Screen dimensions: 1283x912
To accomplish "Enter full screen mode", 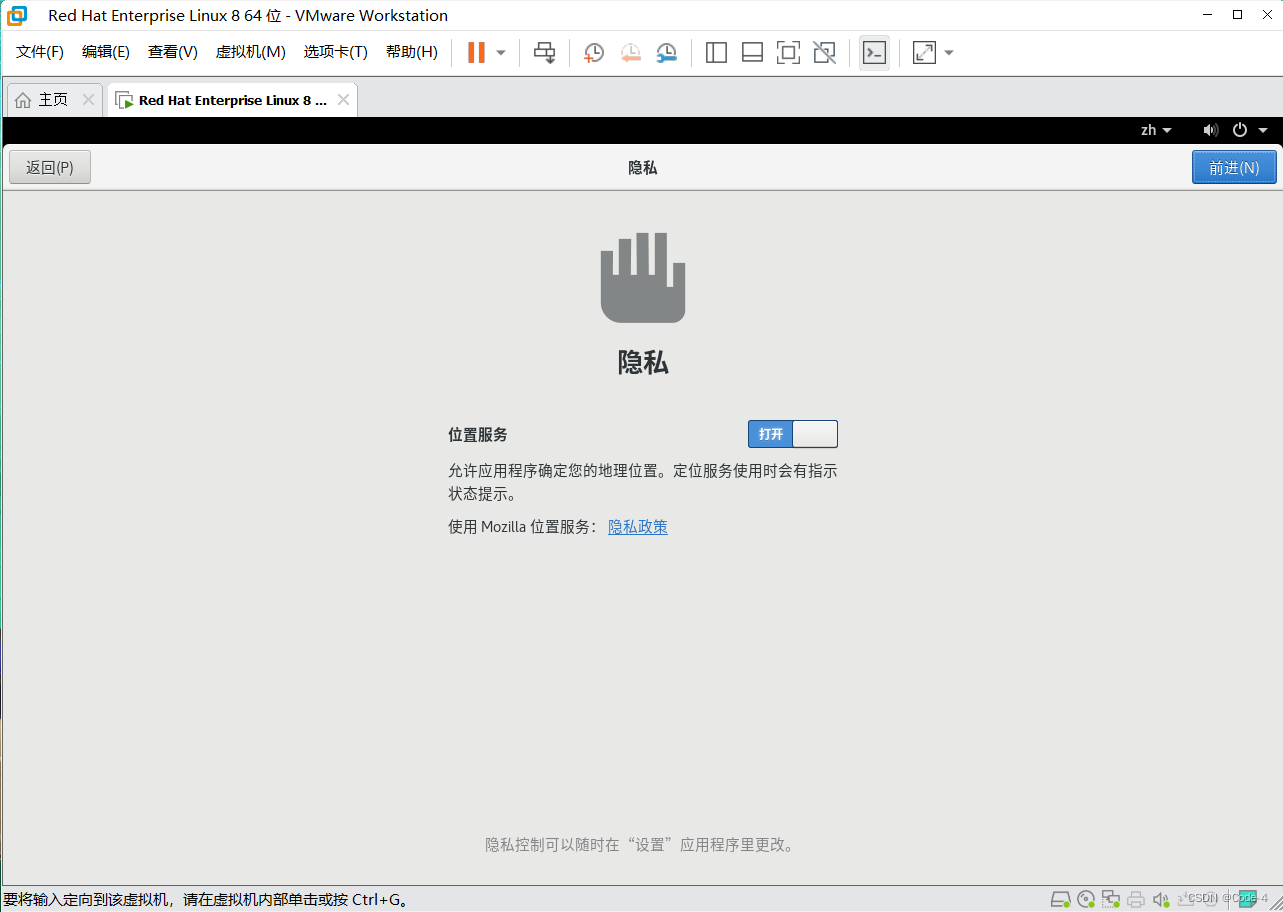I will 788,53.
